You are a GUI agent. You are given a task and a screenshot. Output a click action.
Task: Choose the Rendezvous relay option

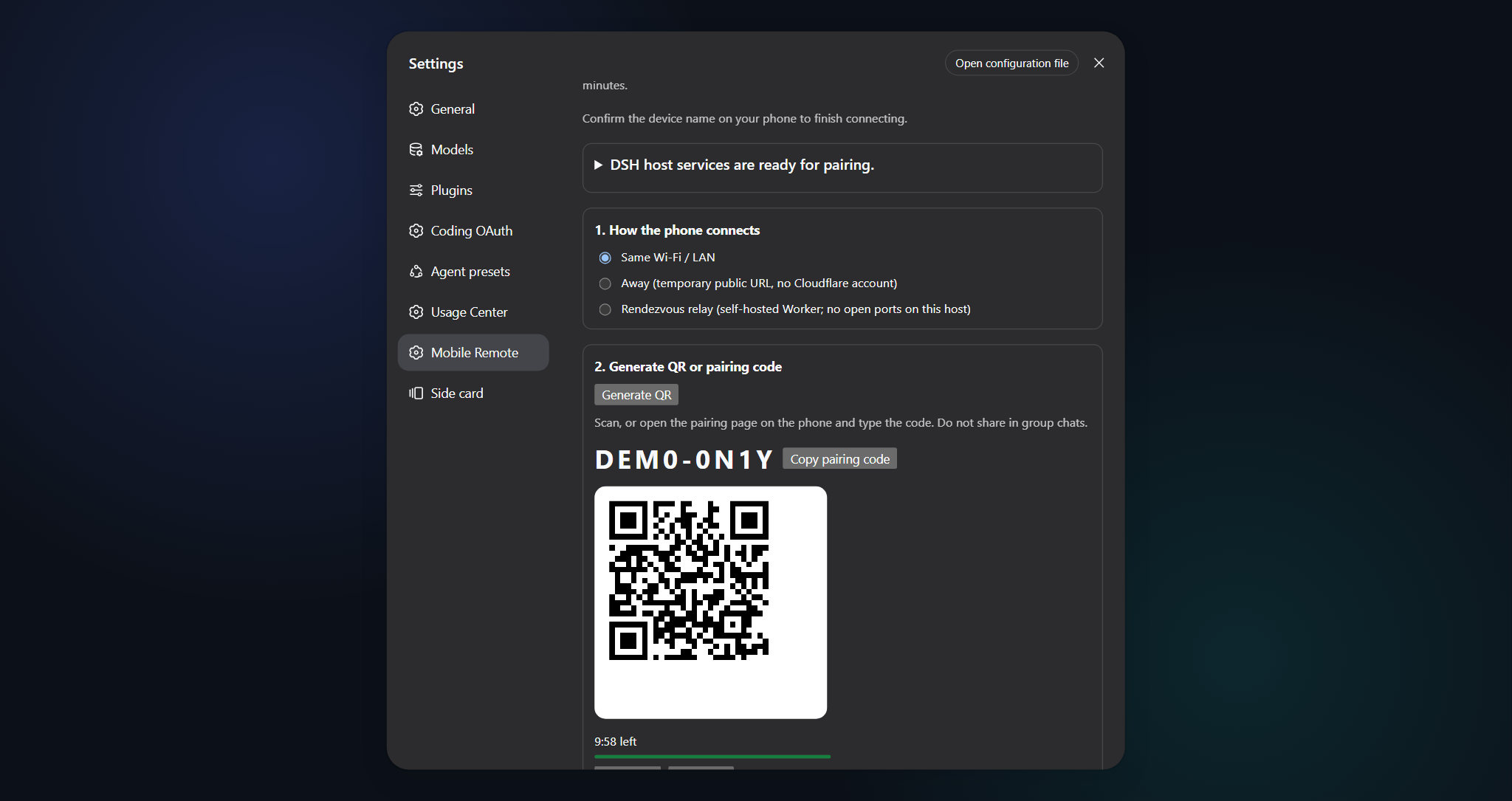coord(605,309)
